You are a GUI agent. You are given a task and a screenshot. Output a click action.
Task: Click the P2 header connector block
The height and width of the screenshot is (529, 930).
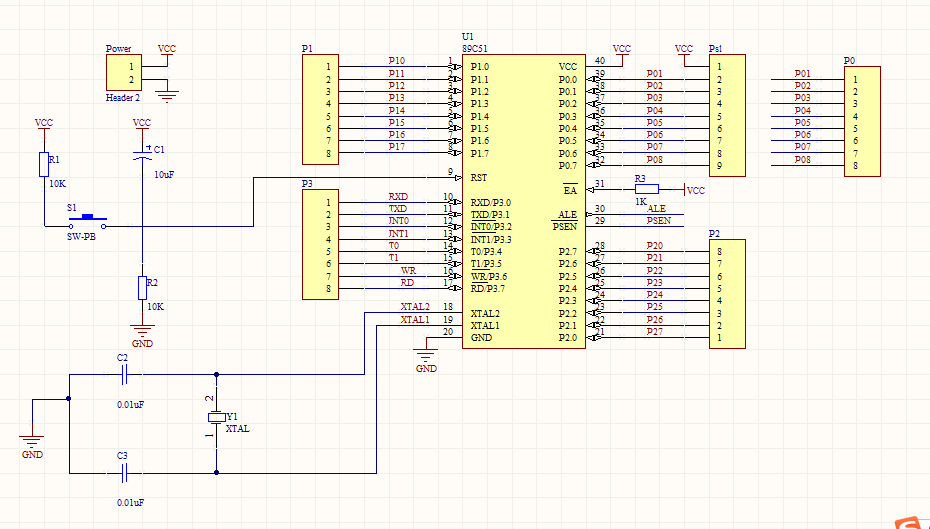pos(726,294)
